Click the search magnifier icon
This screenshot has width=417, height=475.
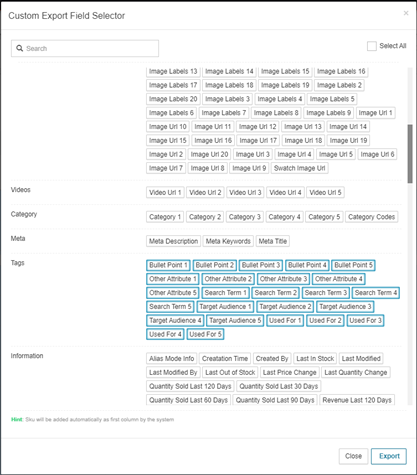tap(20, 48)
